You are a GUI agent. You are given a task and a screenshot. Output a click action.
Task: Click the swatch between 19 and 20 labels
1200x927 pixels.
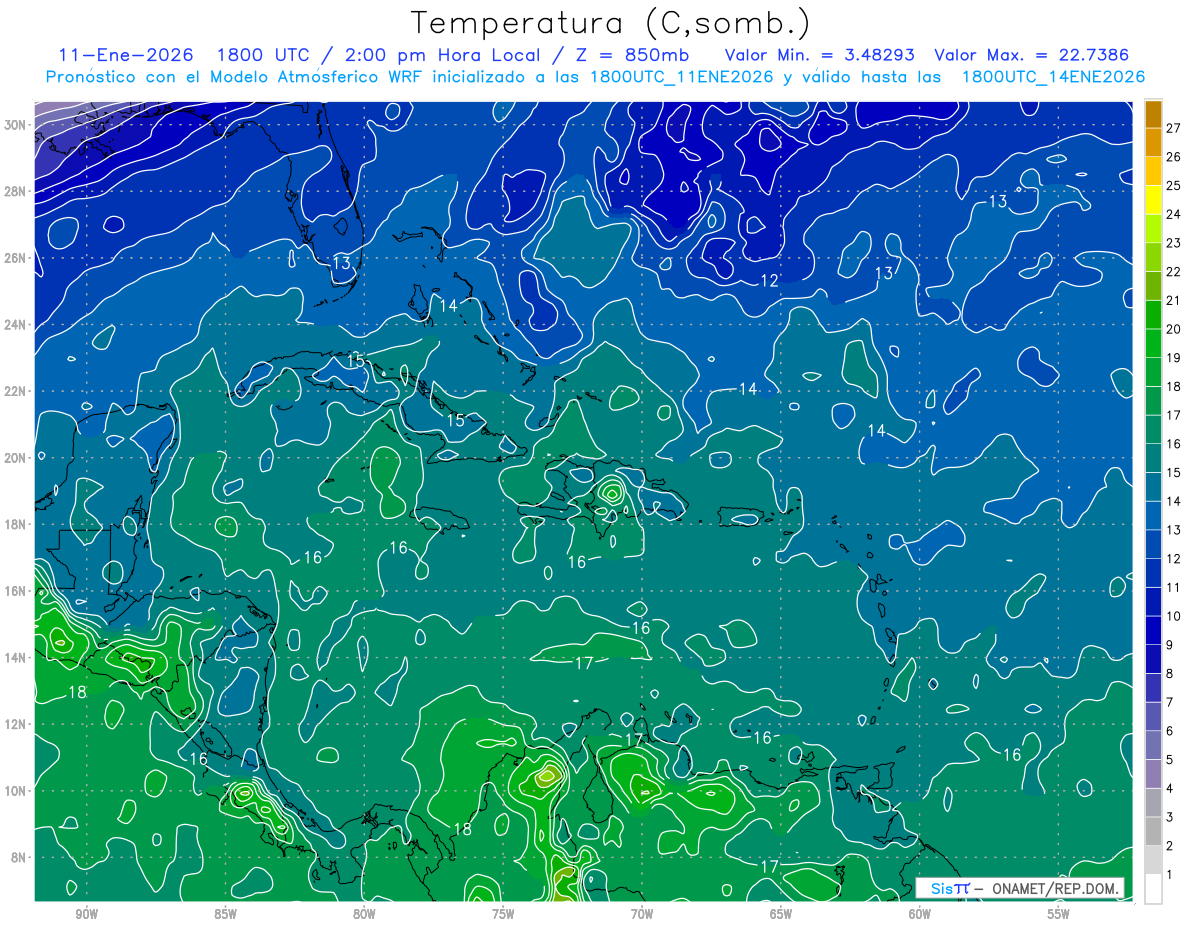[1153, 343]
